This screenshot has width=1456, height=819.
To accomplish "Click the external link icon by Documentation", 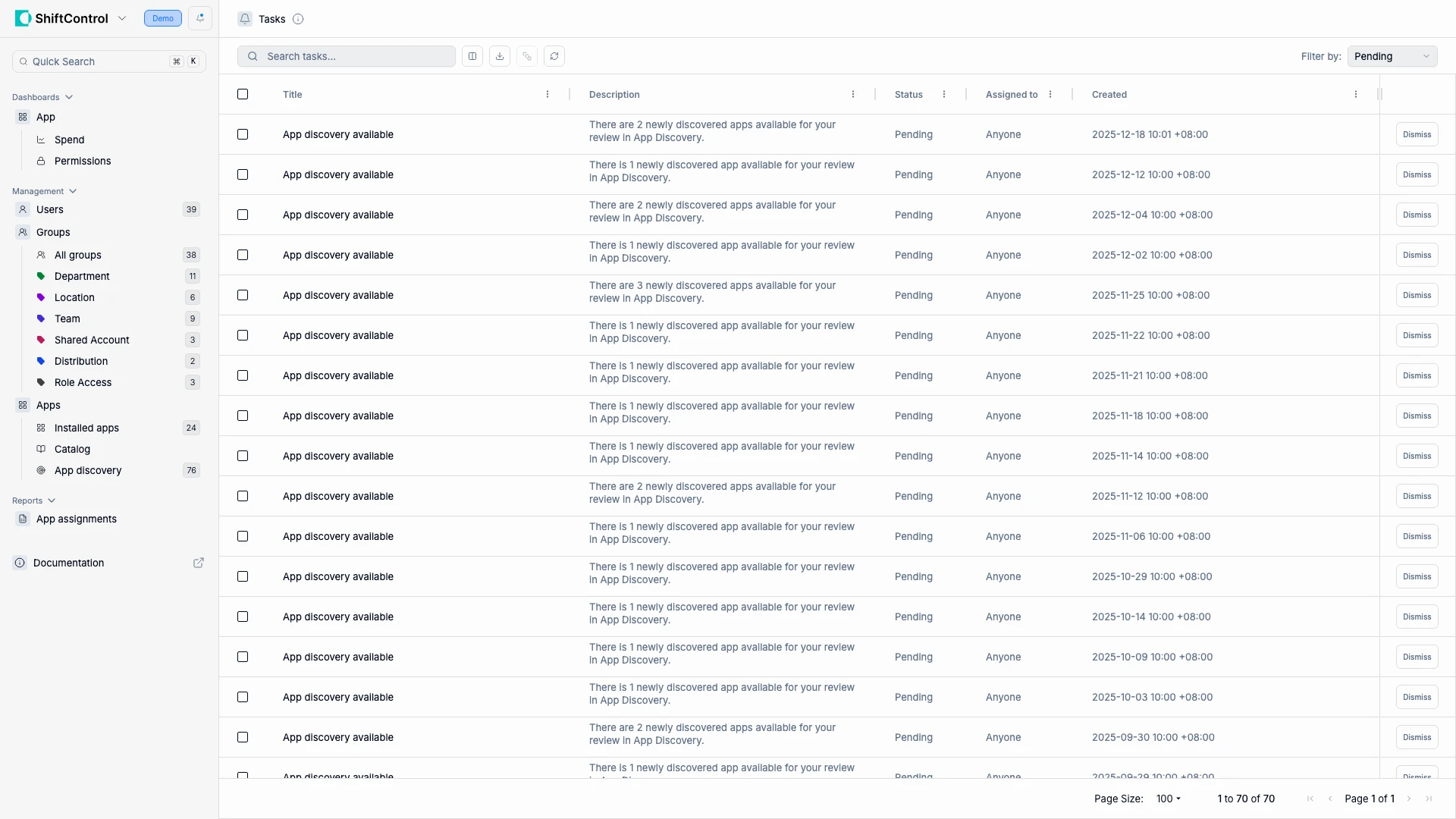I will (199, 563).
